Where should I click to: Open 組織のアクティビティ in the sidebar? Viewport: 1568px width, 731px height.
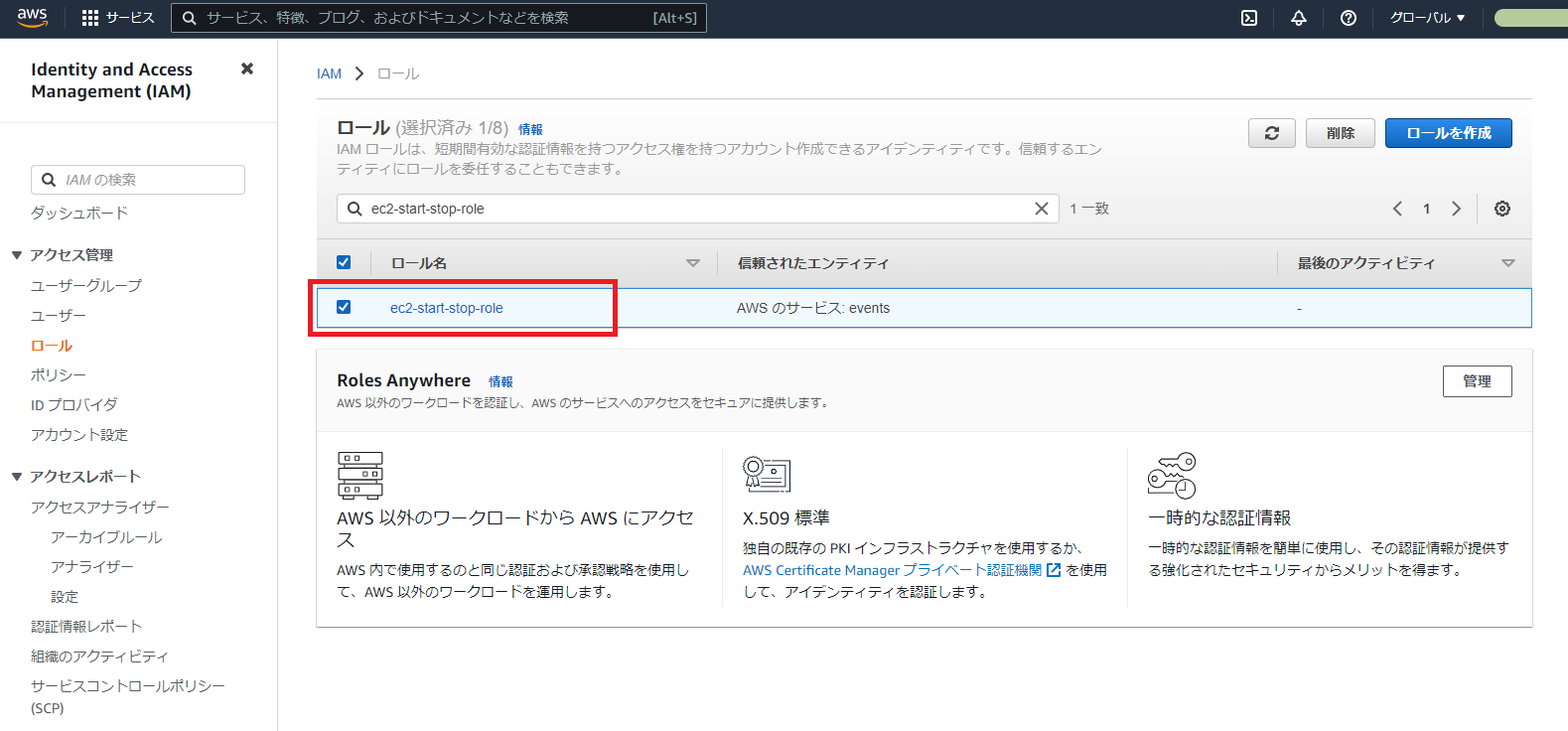[x=99, y=656]
